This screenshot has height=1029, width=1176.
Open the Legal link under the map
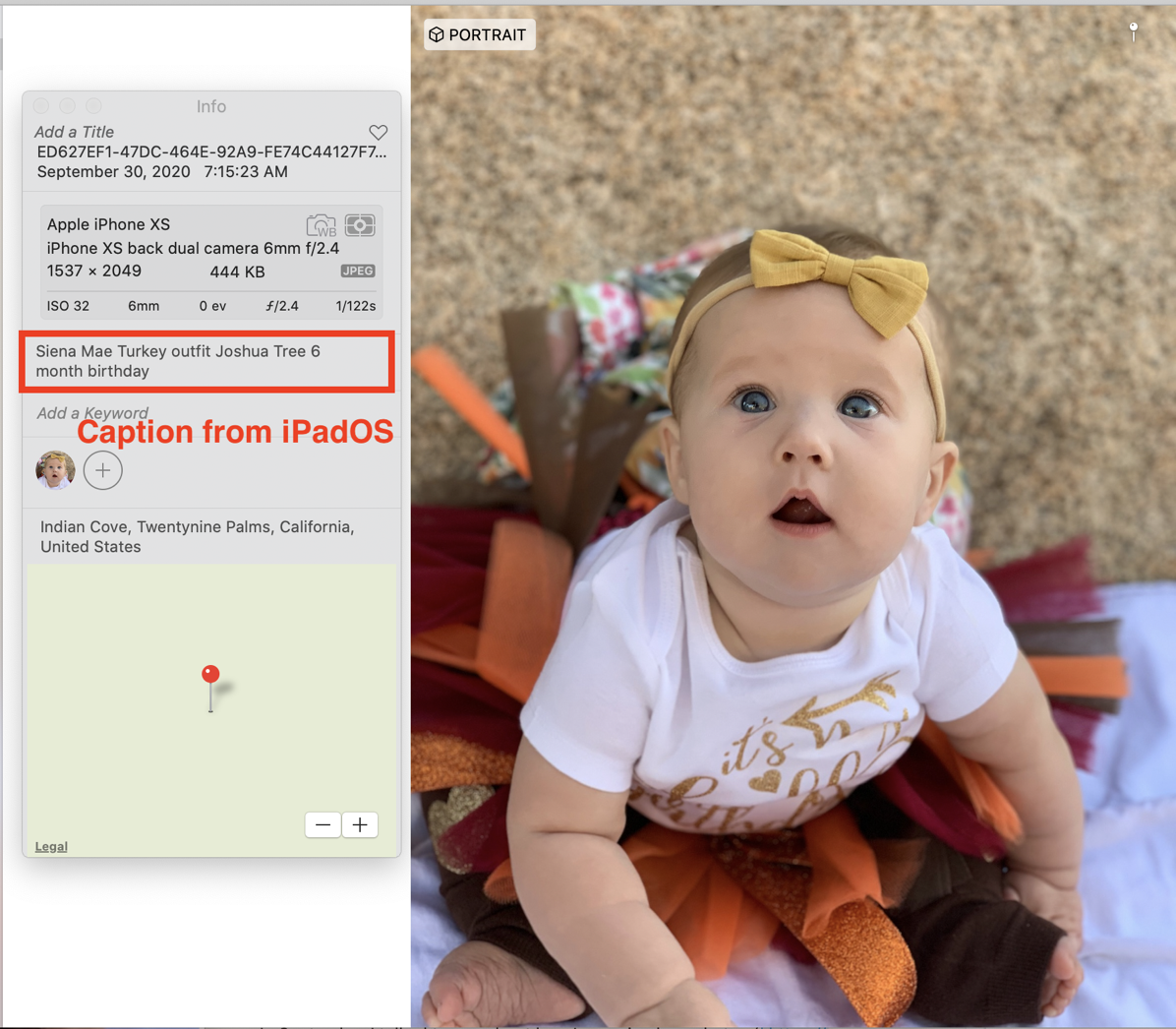(51, 846)
